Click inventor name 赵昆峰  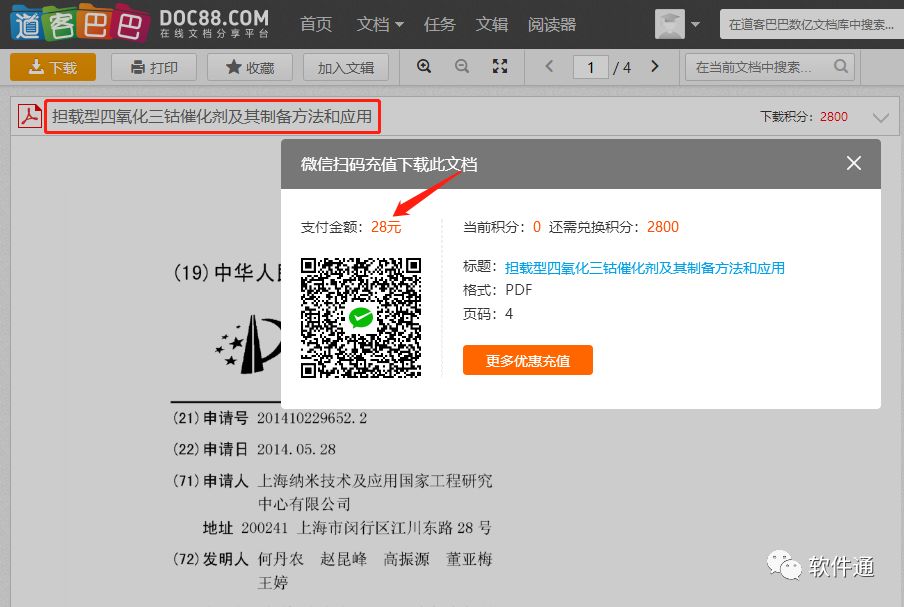coord(344,559)
